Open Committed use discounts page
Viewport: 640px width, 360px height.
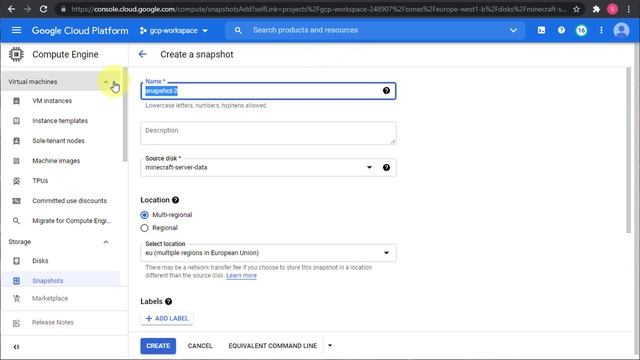(x=69, y=201)
